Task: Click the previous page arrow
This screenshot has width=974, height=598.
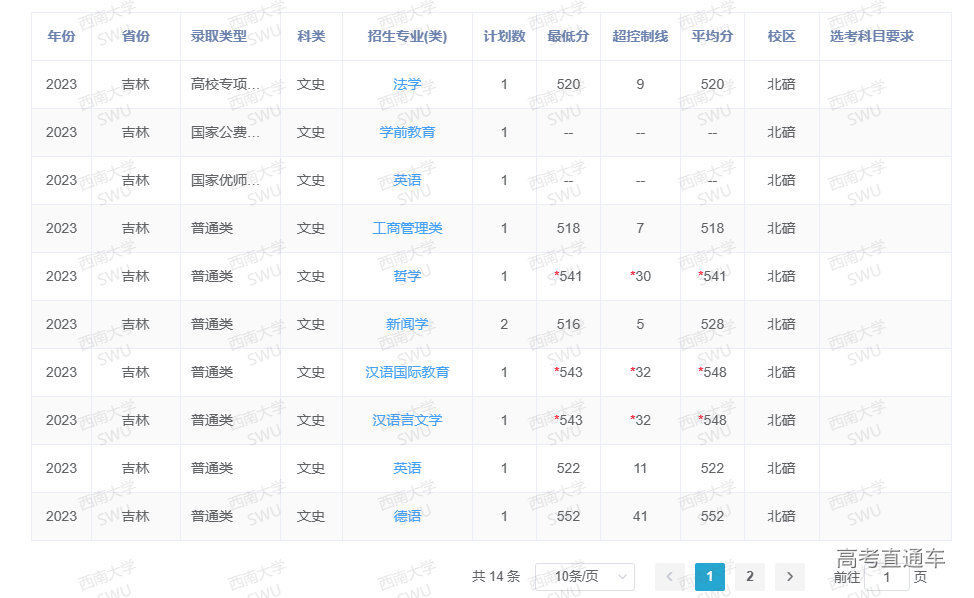Action: click(669, 576)
